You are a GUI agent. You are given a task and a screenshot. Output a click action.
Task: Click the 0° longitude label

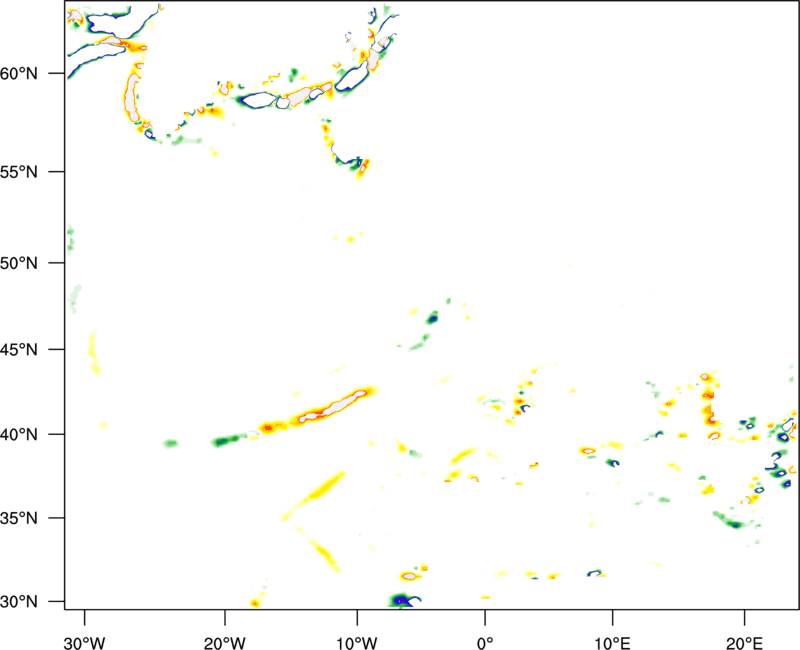tap(485, 643)
